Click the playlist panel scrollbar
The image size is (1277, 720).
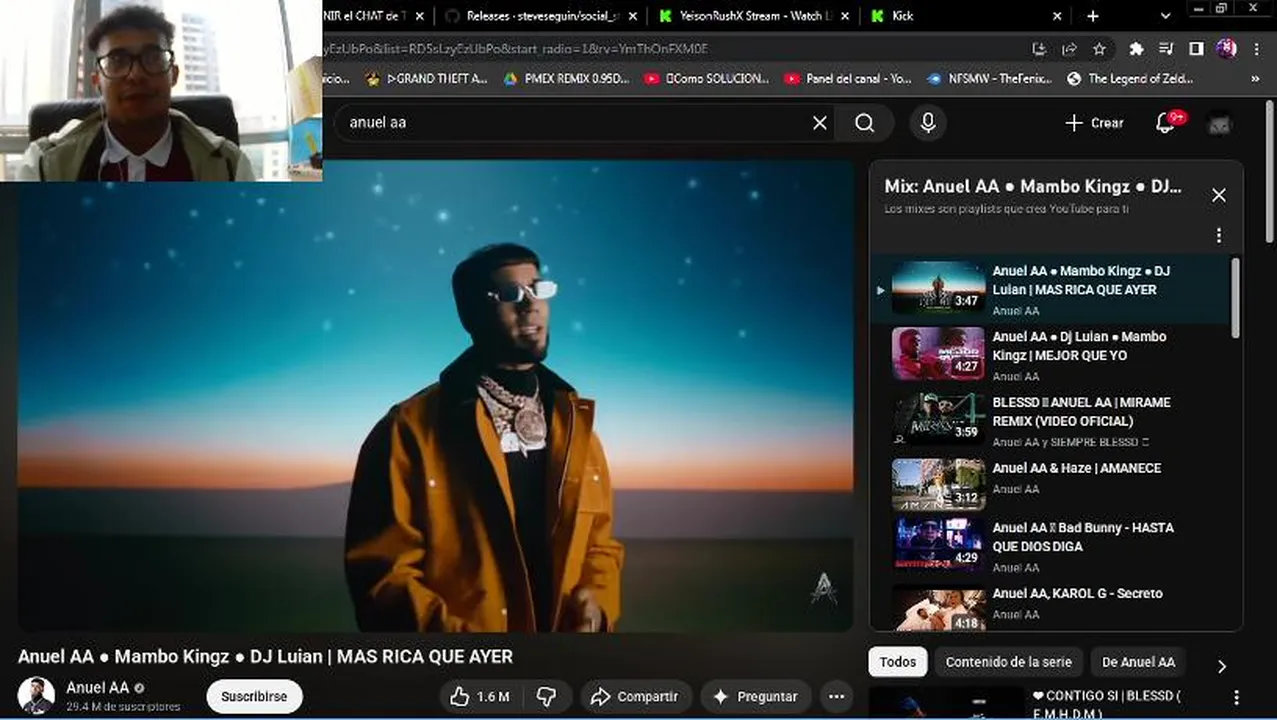click(1236, 298)
